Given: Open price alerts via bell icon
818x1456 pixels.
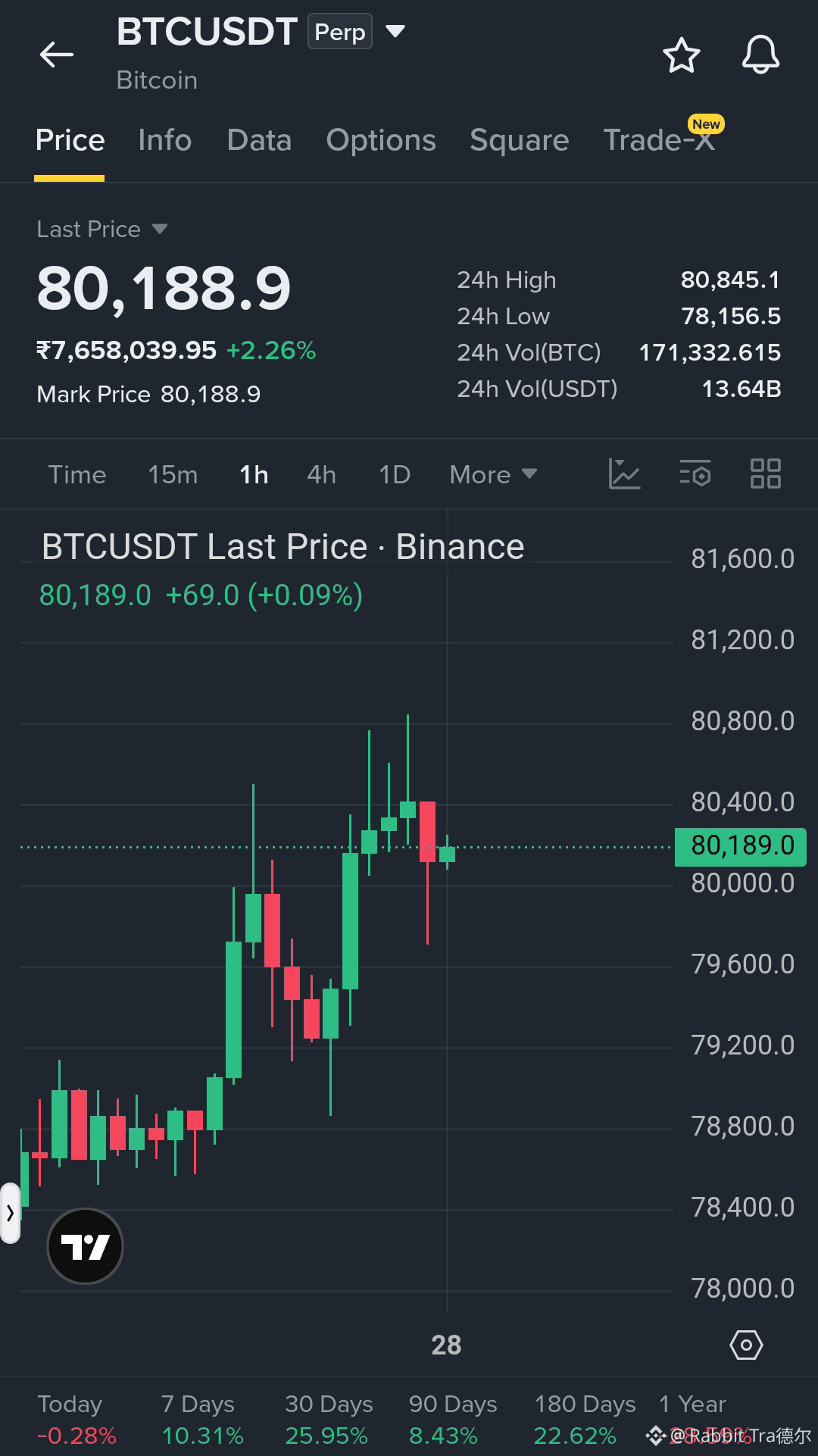Looking at the screenshot, I should coord(760,55).
